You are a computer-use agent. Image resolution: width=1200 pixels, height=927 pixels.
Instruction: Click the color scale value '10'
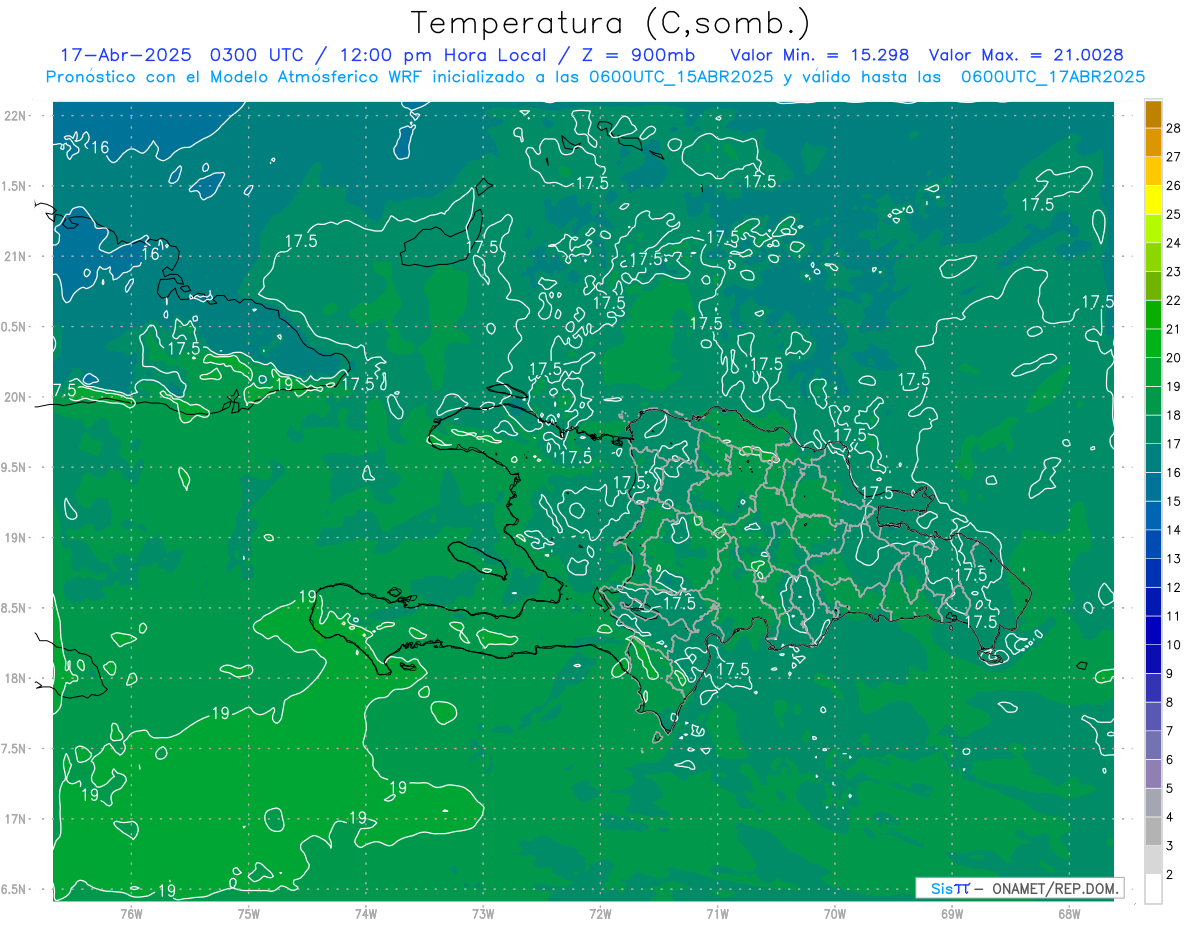[1173, 645]
